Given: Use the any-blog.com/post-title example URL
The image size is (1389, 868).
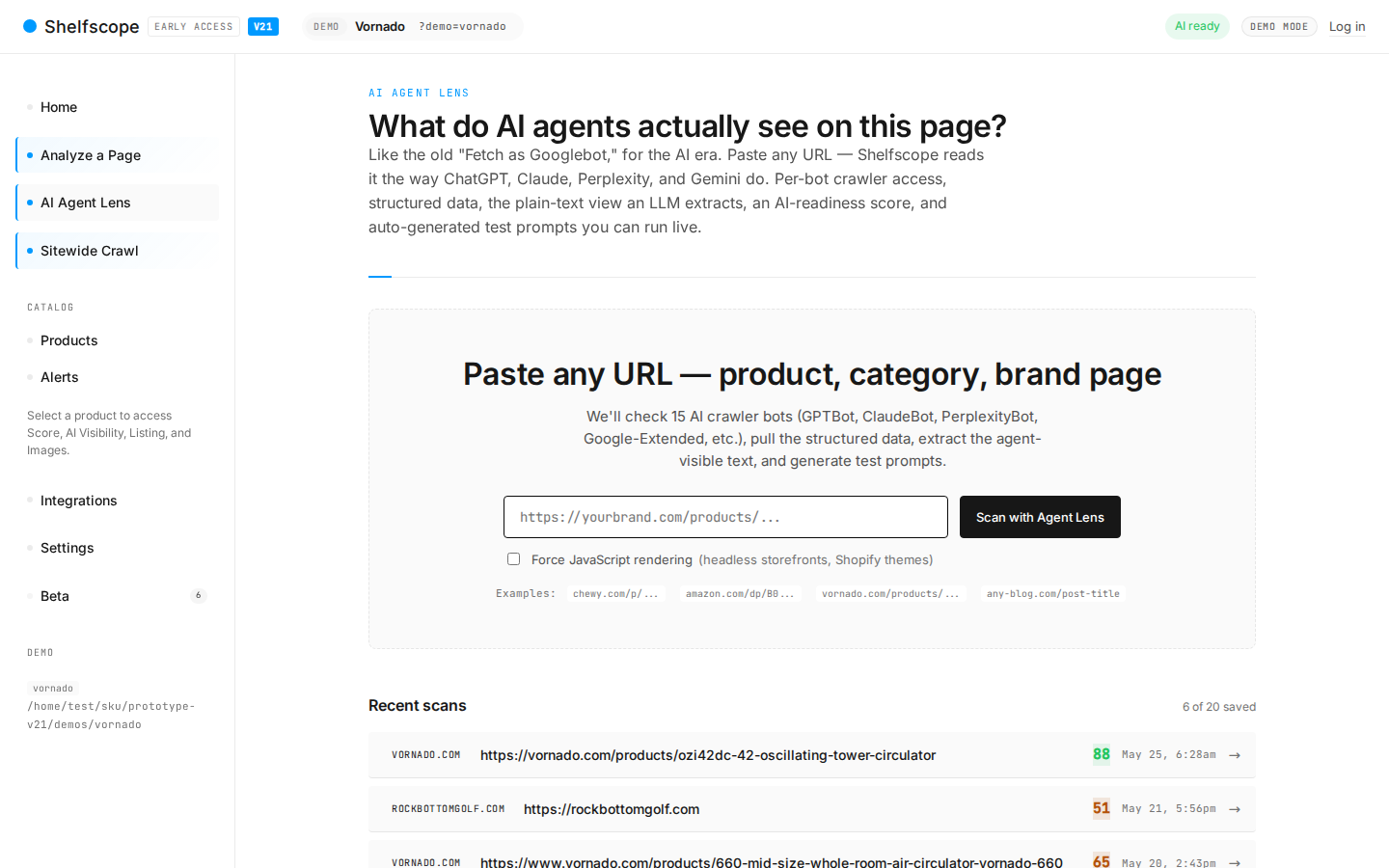Looking at the screenshot, I should click(1053, 594).
